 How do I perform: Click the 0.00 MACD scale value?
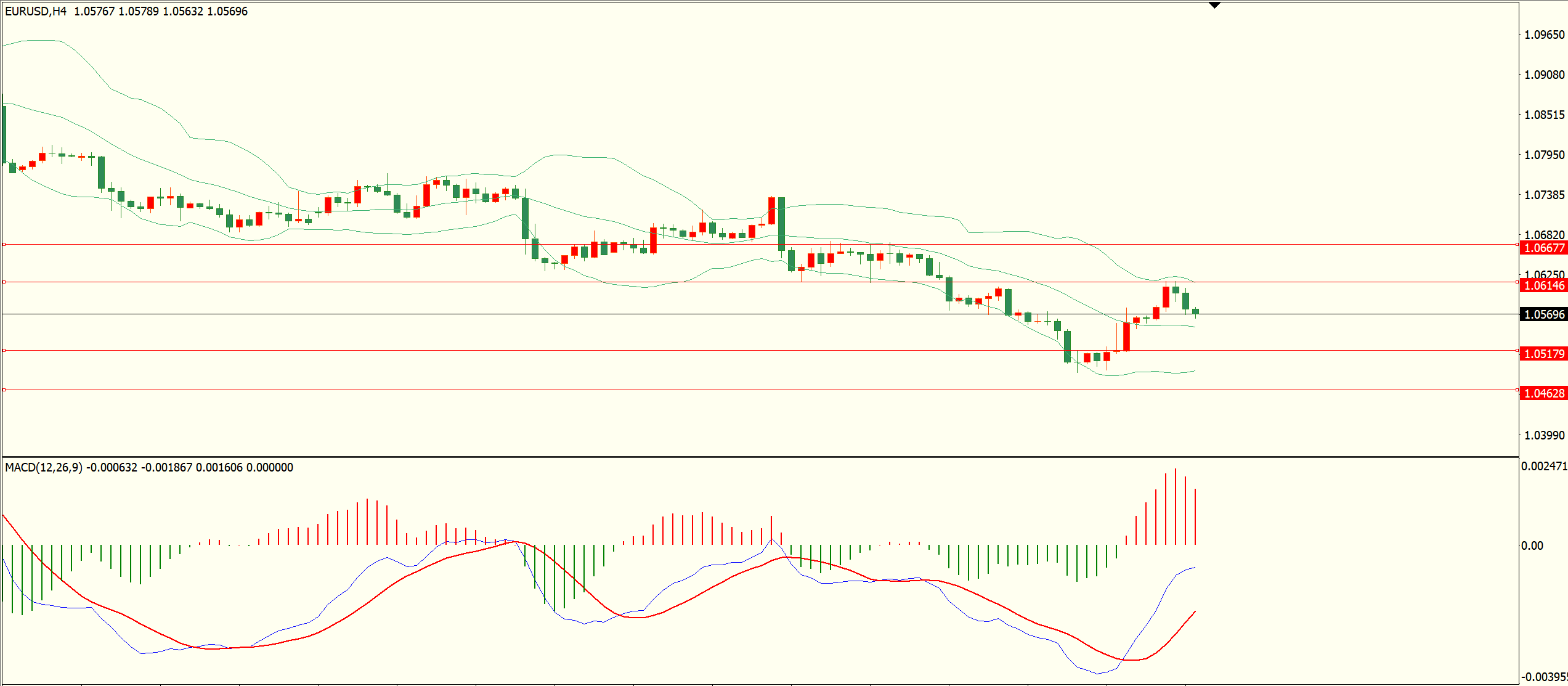coord(1532,545)
